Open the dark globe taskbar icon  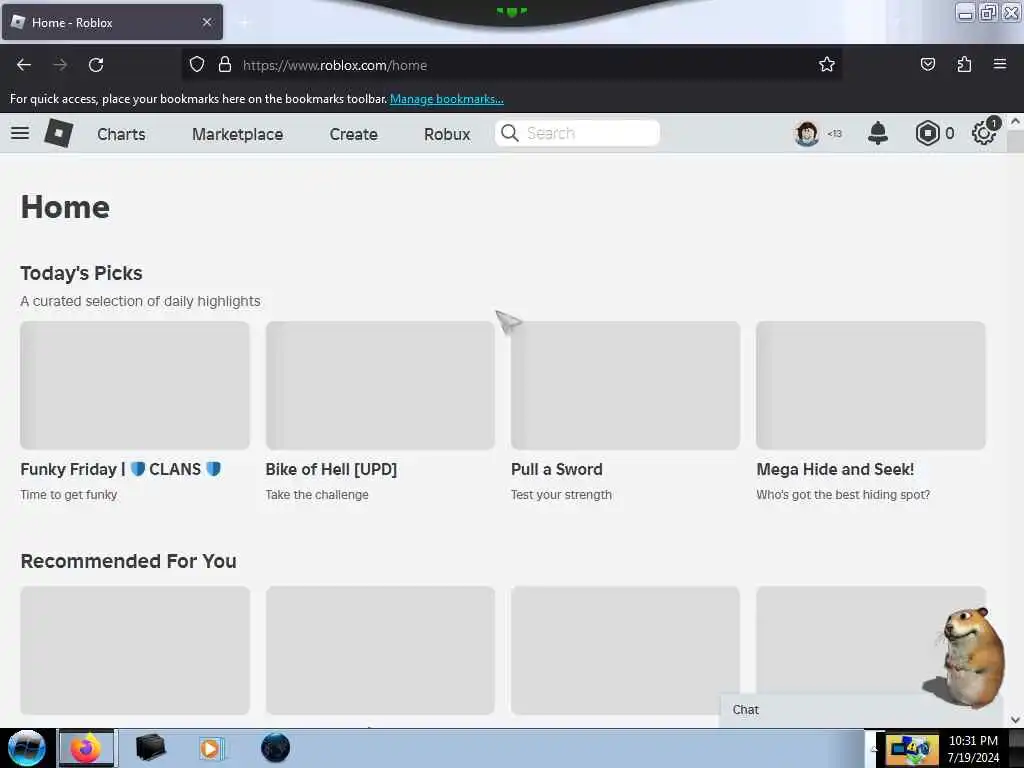[275, 748]
